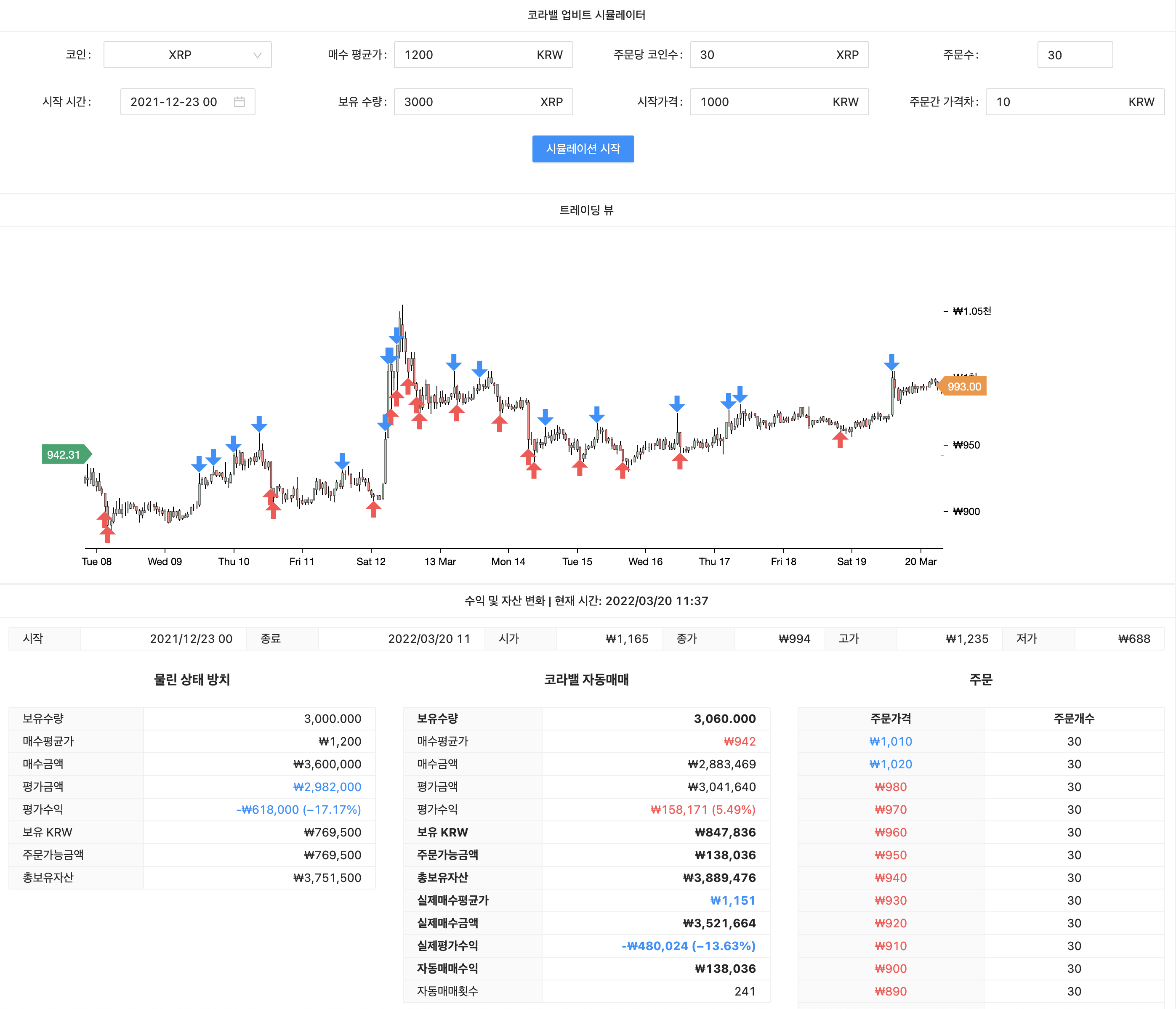The width and height of the screenshot is (1176, 1009).
Task: Open the 코인 XRP dropdown chevron
Action: [257, 55]
